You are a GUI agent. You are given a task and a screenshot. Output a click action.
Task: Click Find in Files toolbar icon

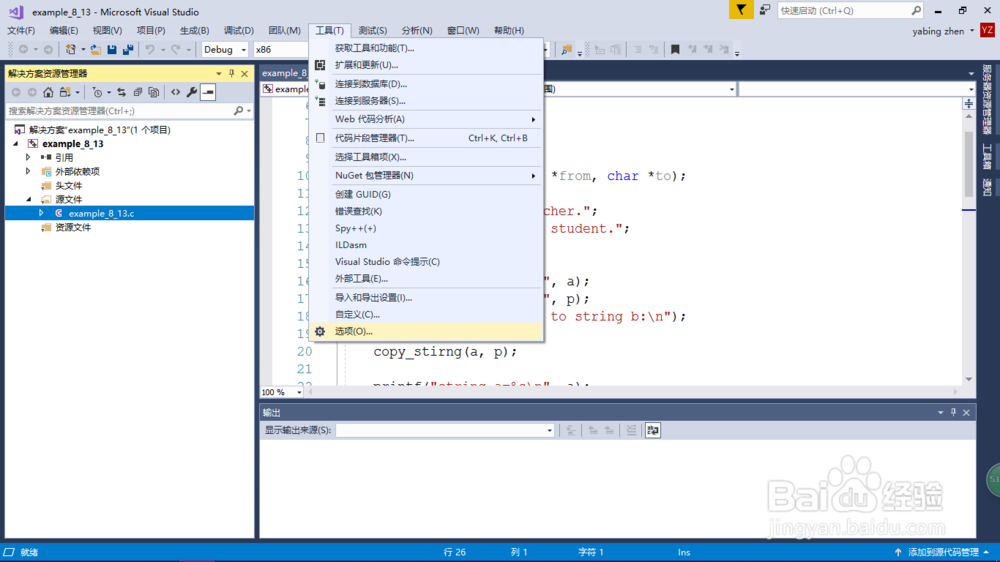coord(566,49)
